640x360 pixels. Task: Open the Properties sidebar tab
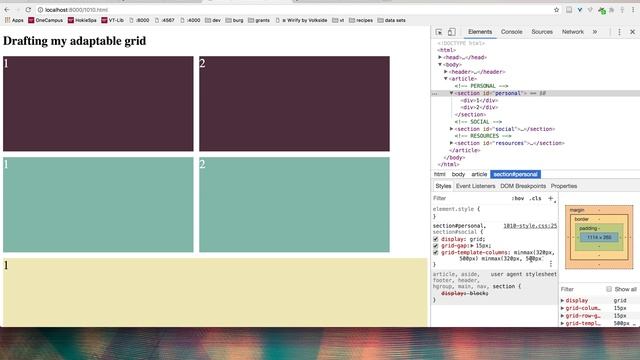tap(564, 186)
